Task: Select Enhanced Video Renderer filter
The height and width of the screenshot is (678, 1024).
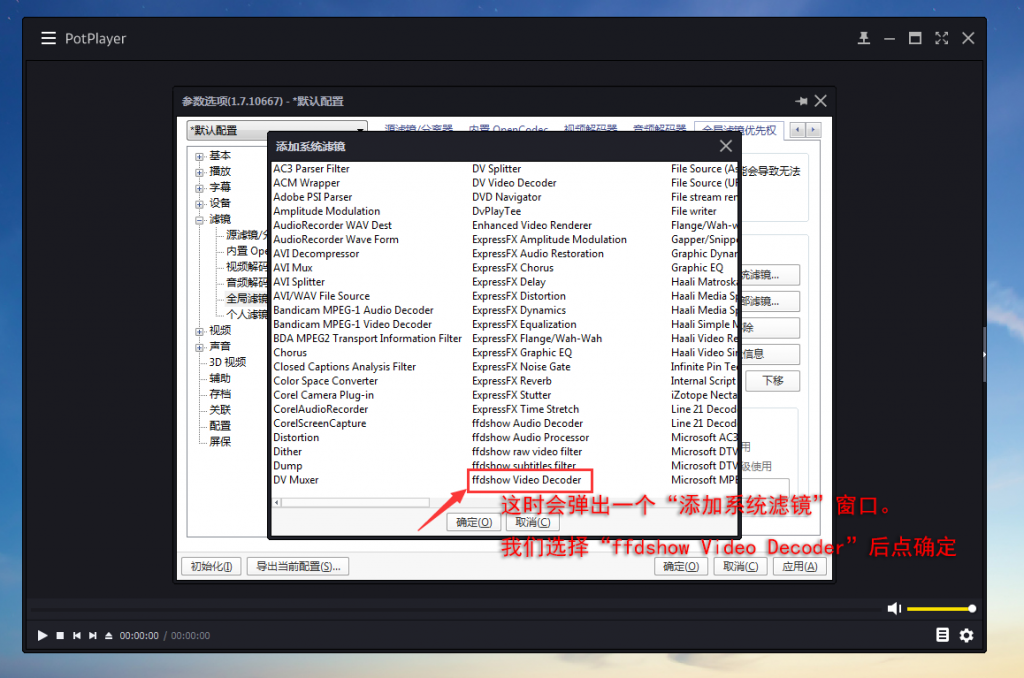Action: [x=532, y=225]
